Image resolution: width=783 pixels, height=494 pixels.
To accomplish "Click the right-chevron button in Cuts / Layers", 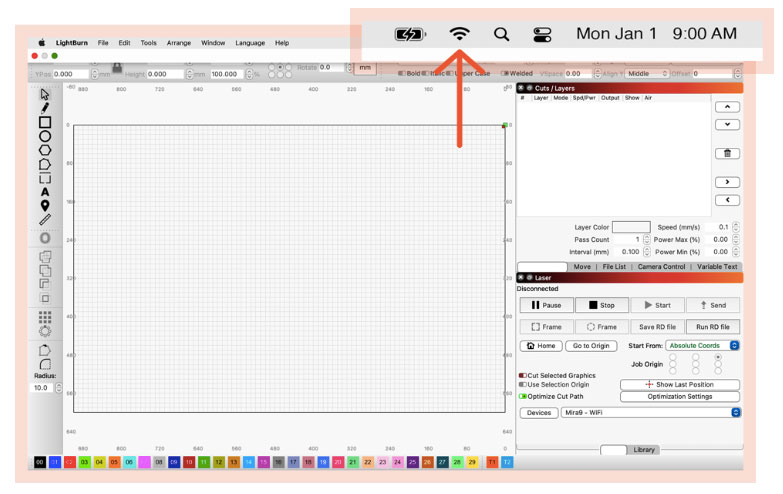I will click(727, 182).
